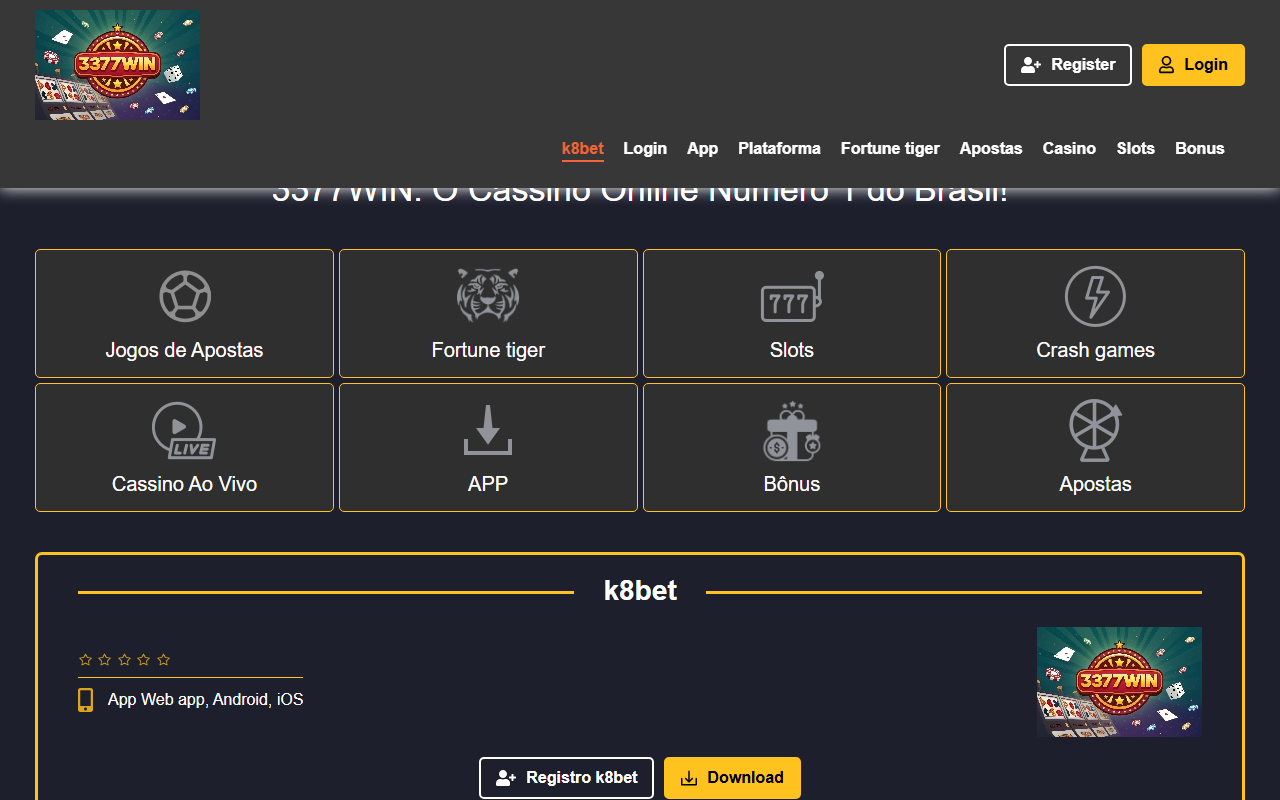Click the Register button in header
1280x800 pixels.
click(x=1068, y=65)
